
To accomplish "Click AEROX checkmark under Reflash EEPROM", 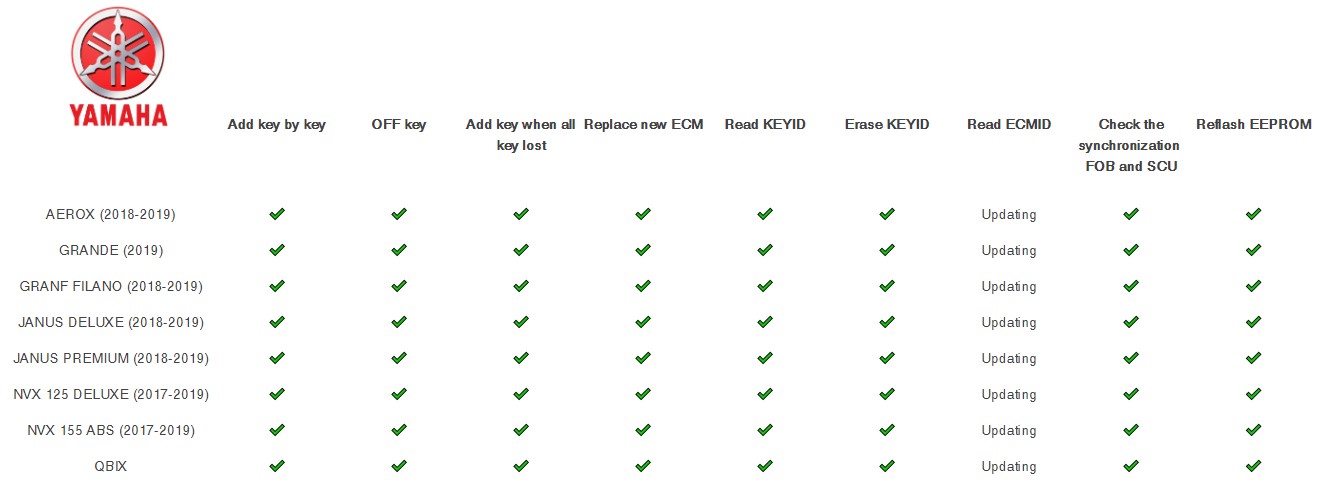I will pos(1253,214).
